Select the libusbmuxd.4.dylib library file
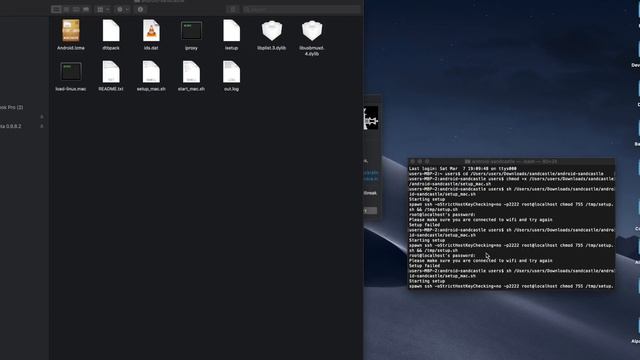 (x=312, y=31)
